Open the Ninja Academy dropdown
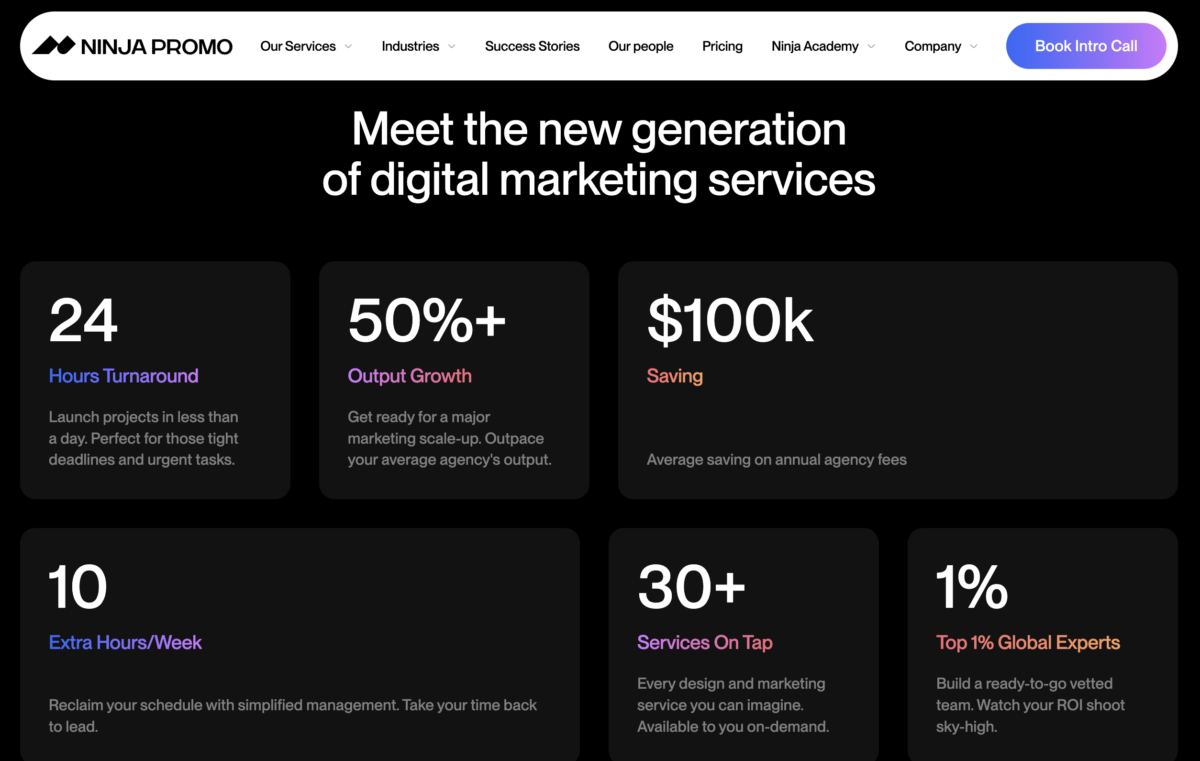This screenshot has height=761, width=1200. coord(869,46)
